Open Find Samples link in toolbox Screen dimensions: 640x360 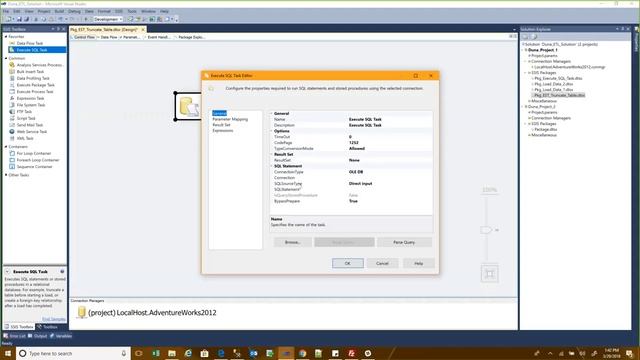pyautogui.click(x=53, y=319)
